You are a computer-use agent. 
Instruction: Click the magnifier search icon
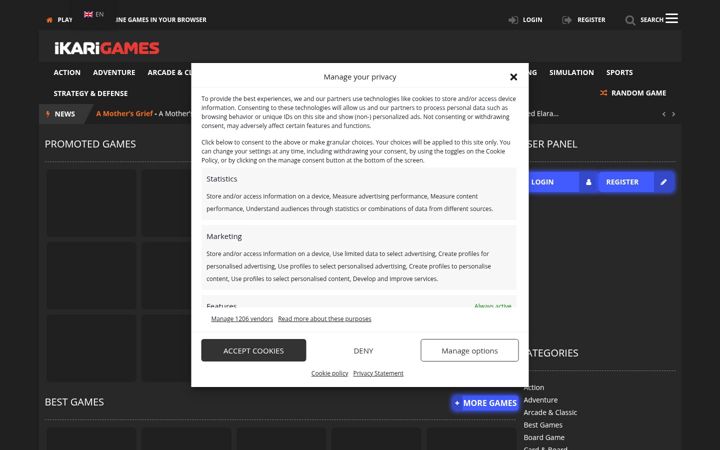[630, 20]
